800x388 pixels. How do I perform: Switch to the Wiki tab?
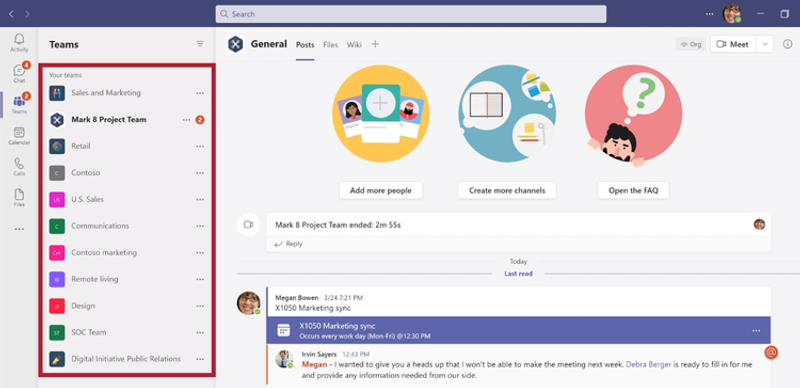[354, 45]
